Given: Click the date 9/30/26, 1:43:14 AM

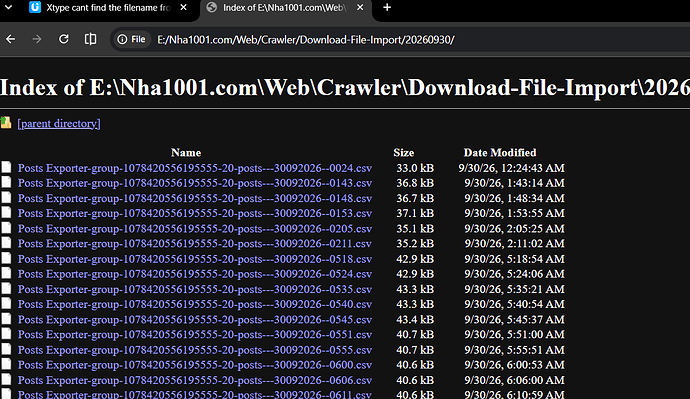Looking at the screenshot, I should [514, 183].
